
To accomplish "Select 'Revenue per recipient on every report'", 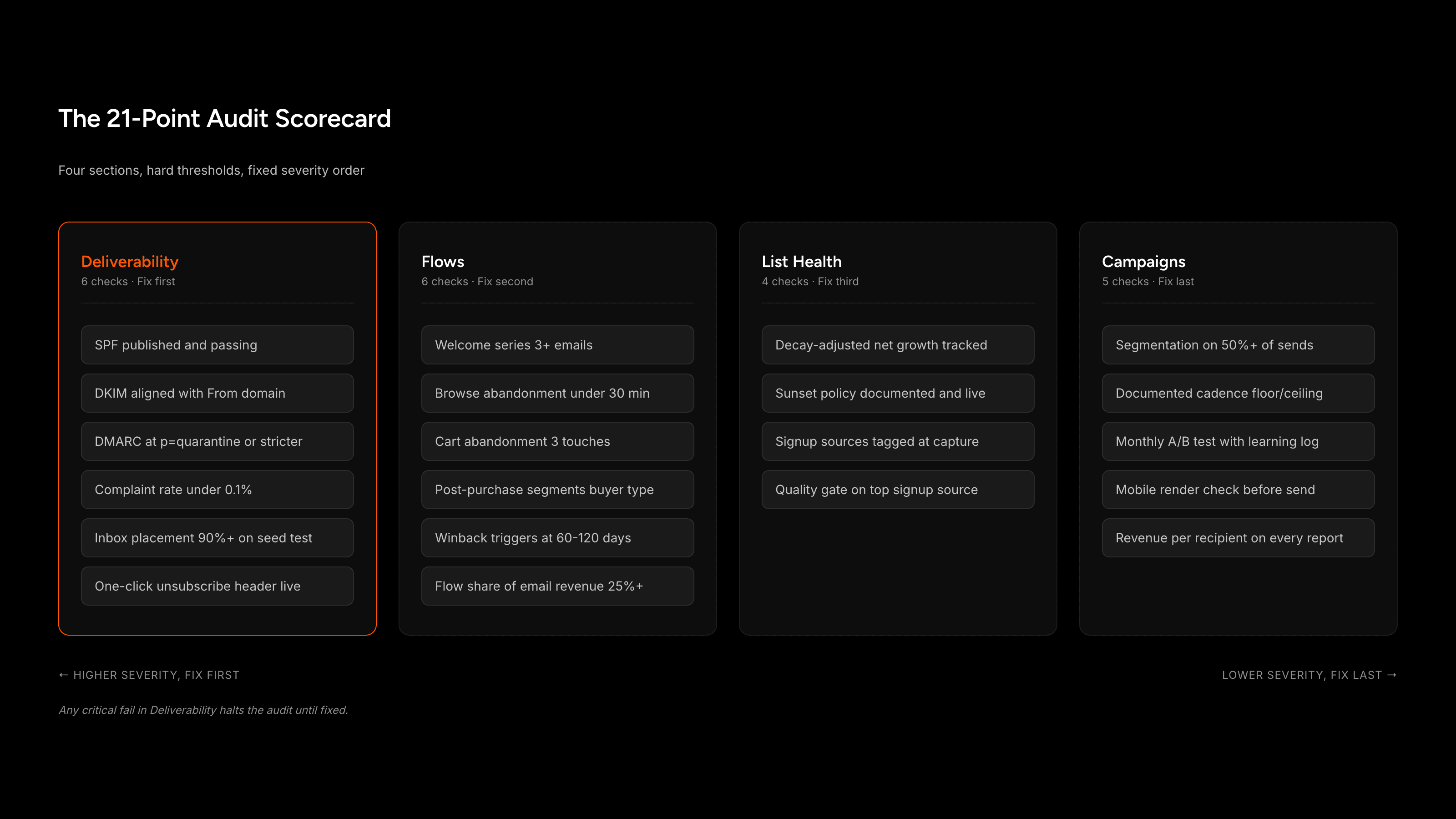I will point(1239,537).
